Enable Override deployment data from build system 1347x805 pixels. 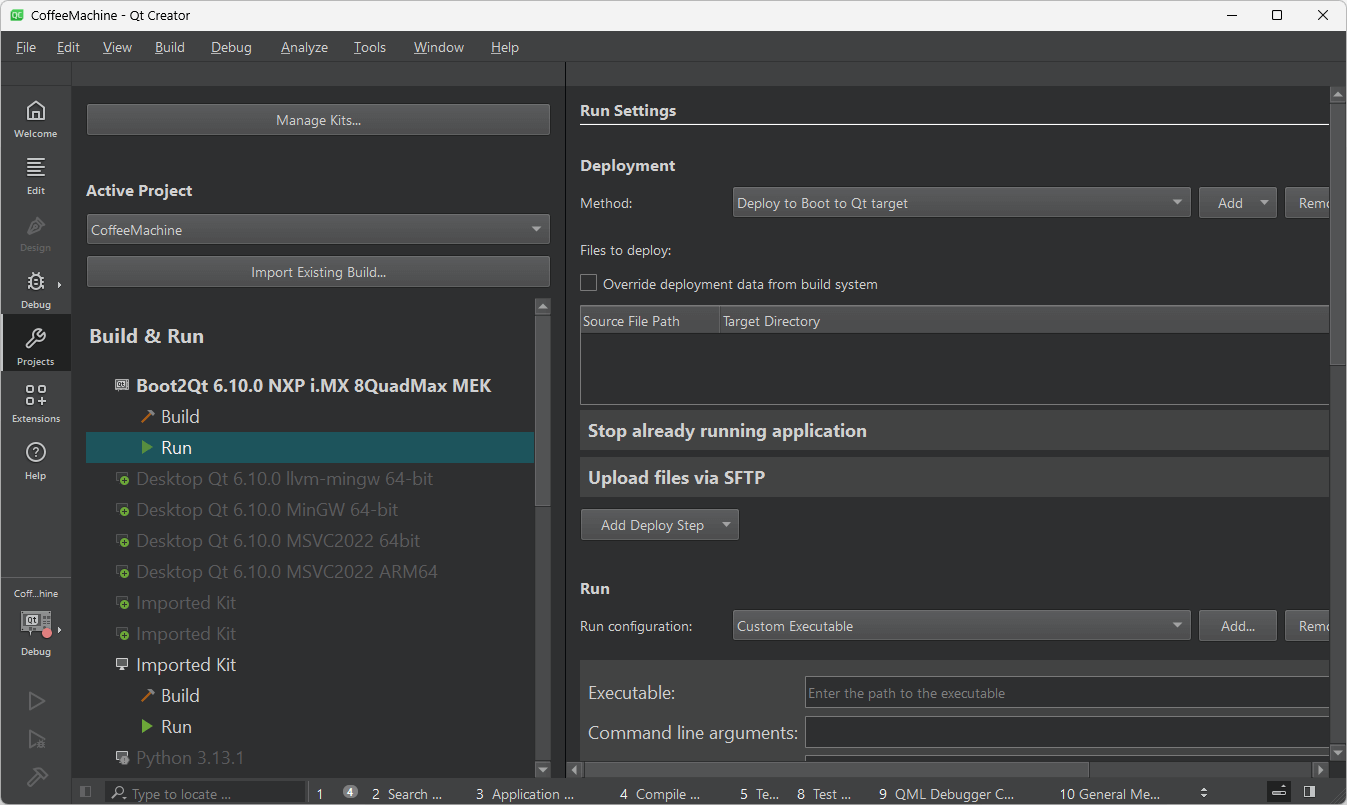(x=588, y=283)
